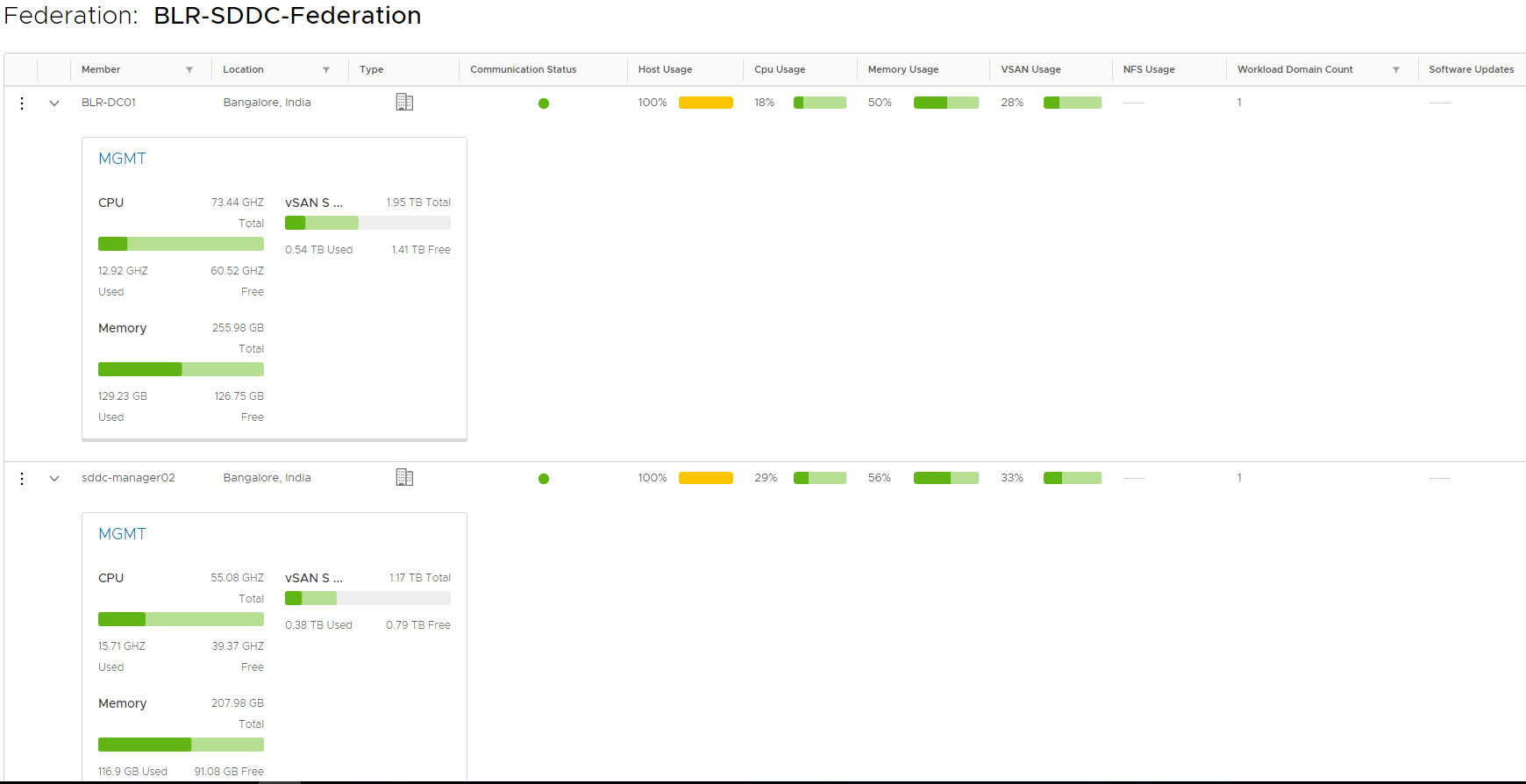
Task: Select the BLR-DC01 member name
Action: tap(109, 103)
